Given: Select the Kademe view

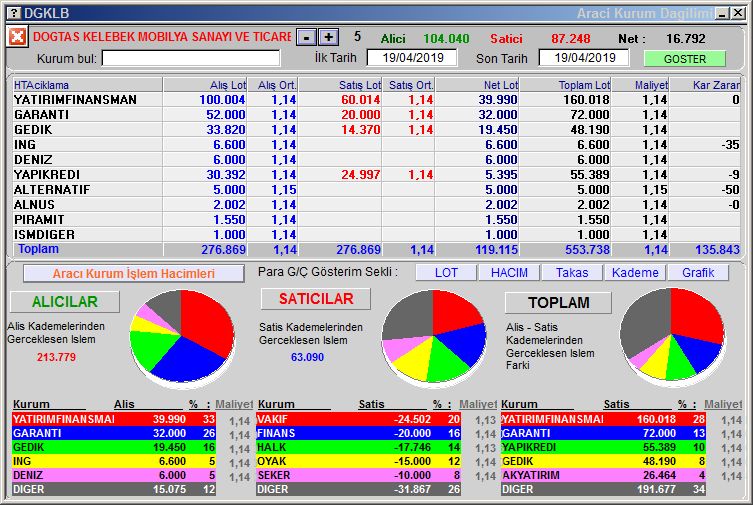Looking at the screenshot, I should (635, 273).
